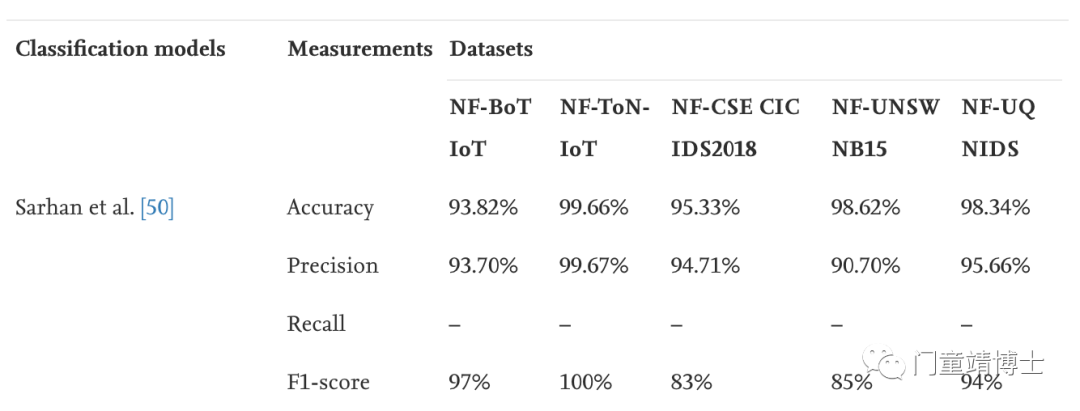Open the [50] citation link

tap(156, 208)
